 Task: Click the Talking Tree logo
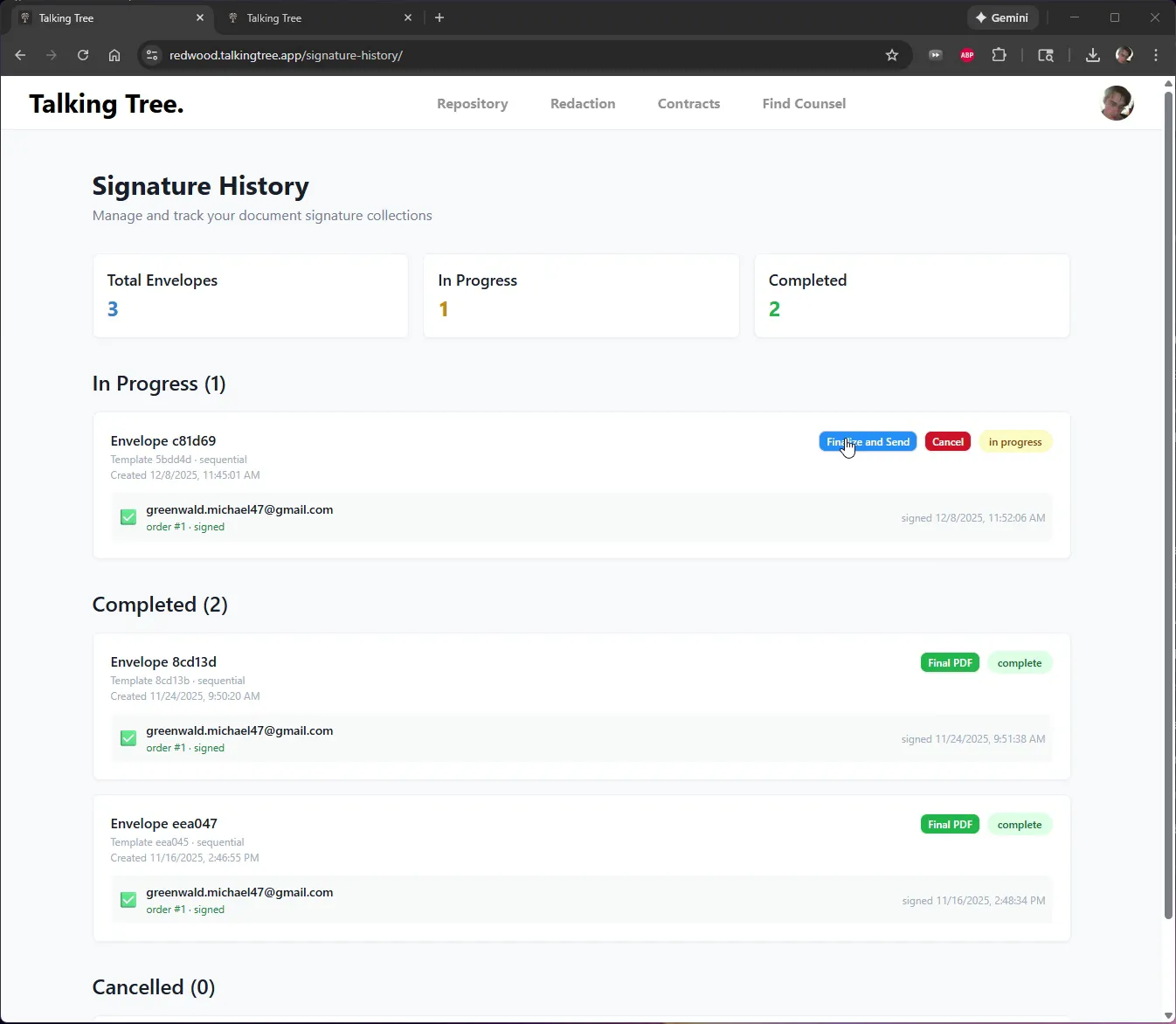tap(107, 104)
